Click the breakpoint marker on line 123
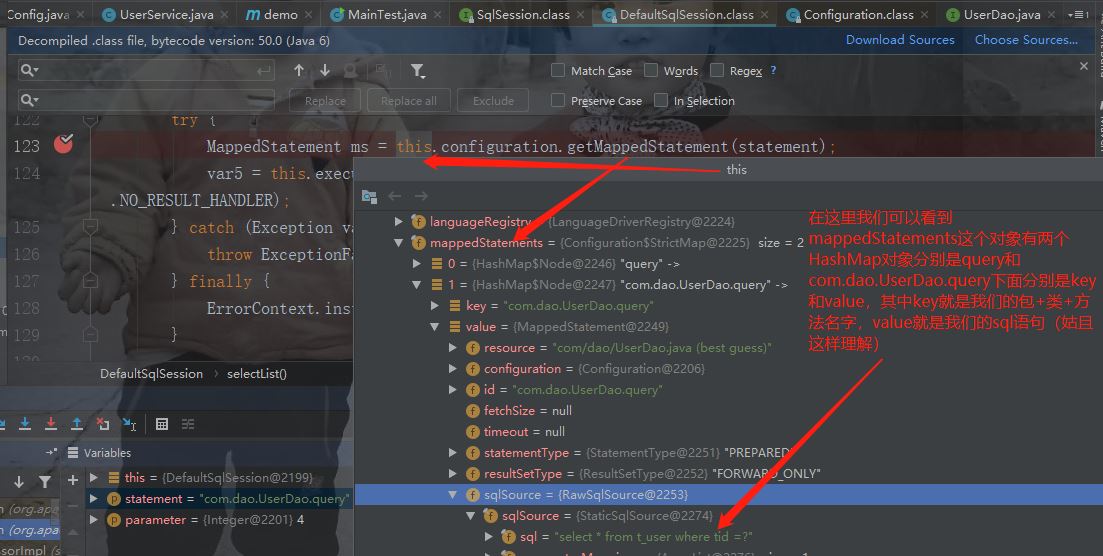 click(x=63, y=144)
